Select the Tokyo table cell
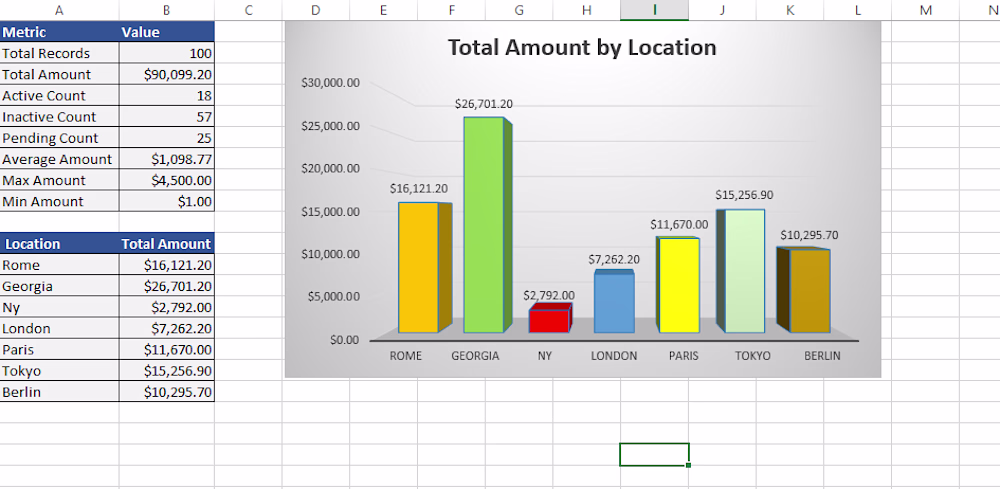Image resolution: width=1000 pixels, height=489 pixels. (59, 370)
